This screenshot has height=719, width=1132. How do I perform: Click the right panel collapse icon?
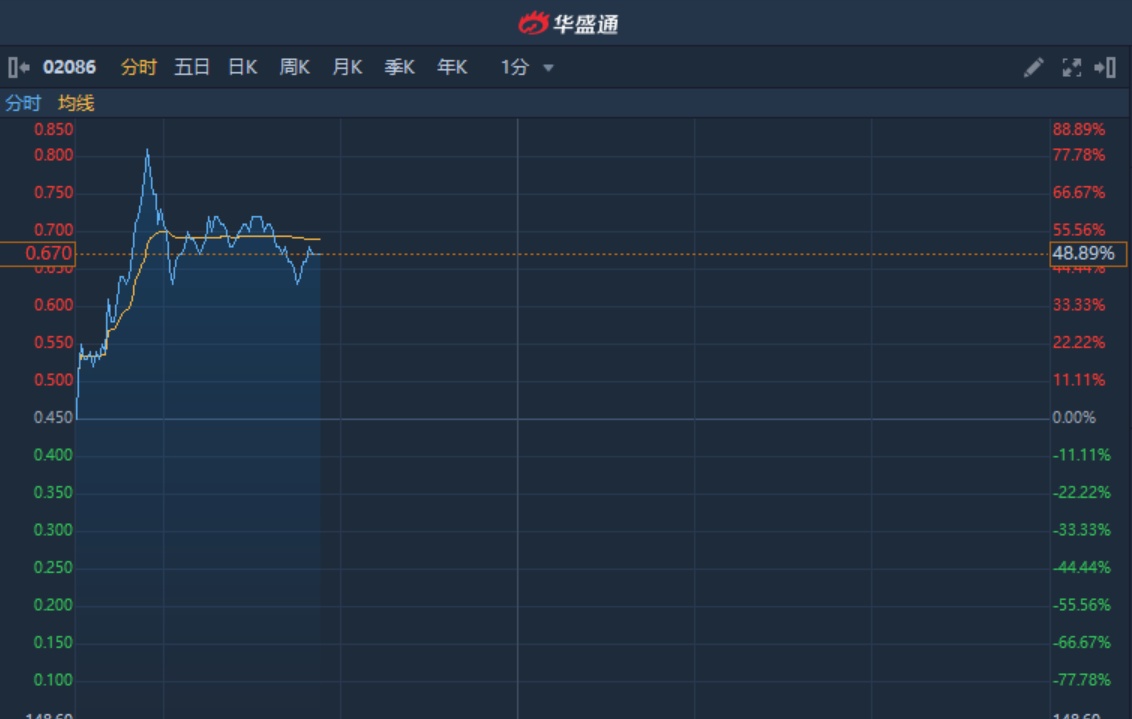coord(1105,68)
